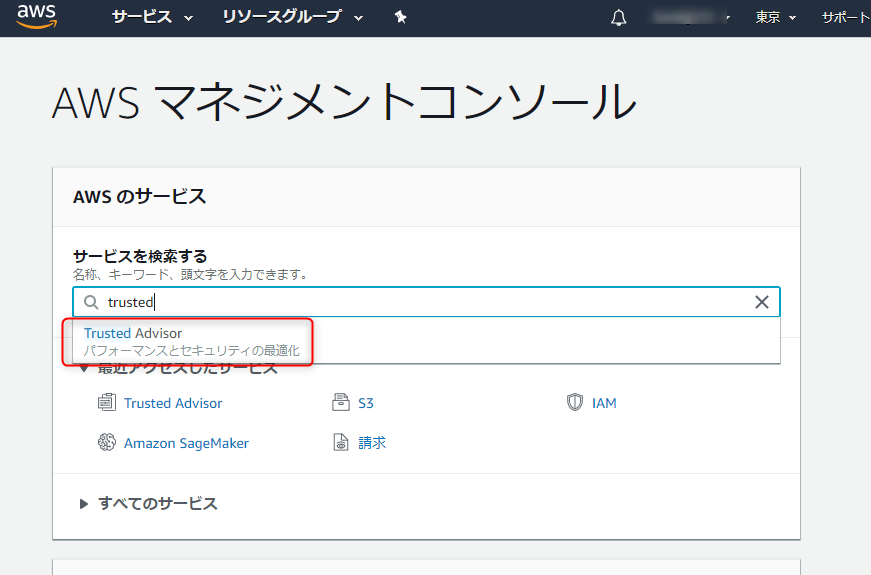Click the Trusted Advisor service icon
Image resolution: width=871 pixels, height=575 pixels.
point(107,402)
